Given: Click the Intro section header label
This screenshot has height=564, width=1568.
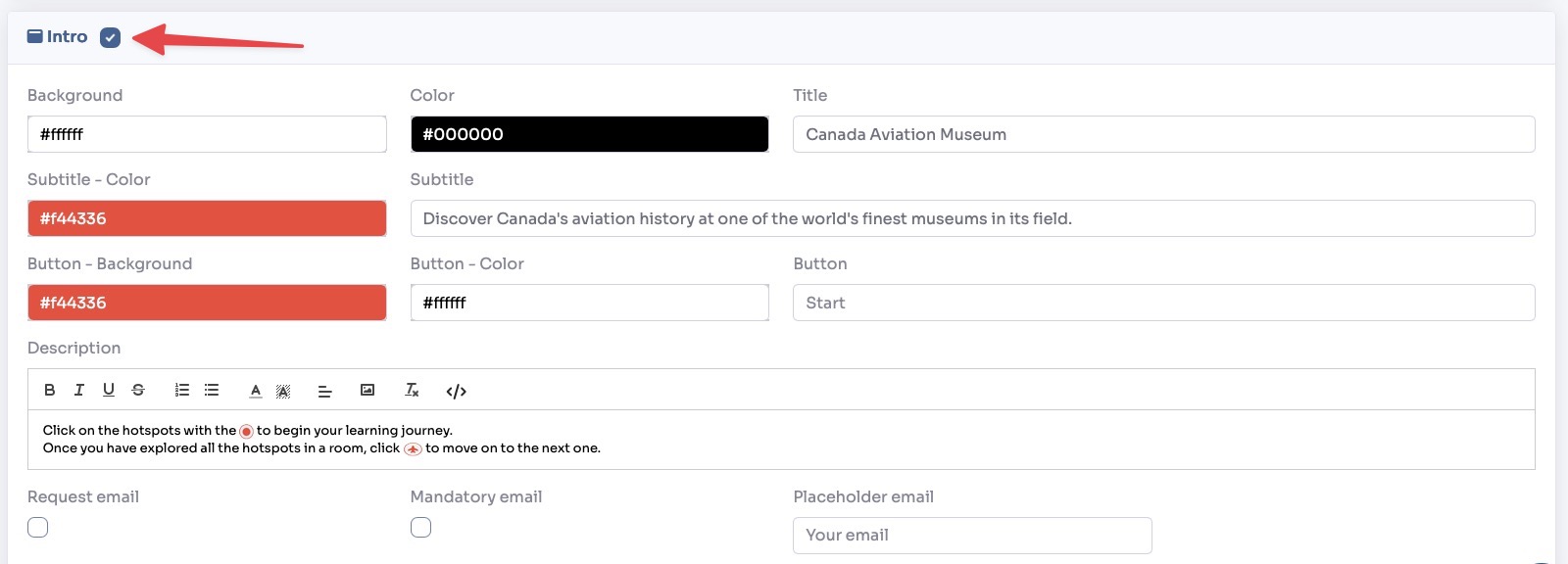Looking at the screenshot, I should point(68,36).
